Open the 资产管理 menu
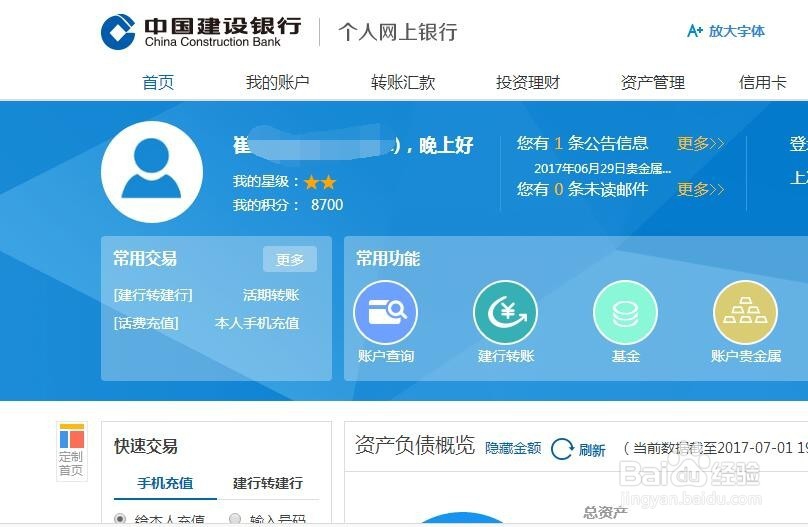808x527 pixels. [653, 82]
